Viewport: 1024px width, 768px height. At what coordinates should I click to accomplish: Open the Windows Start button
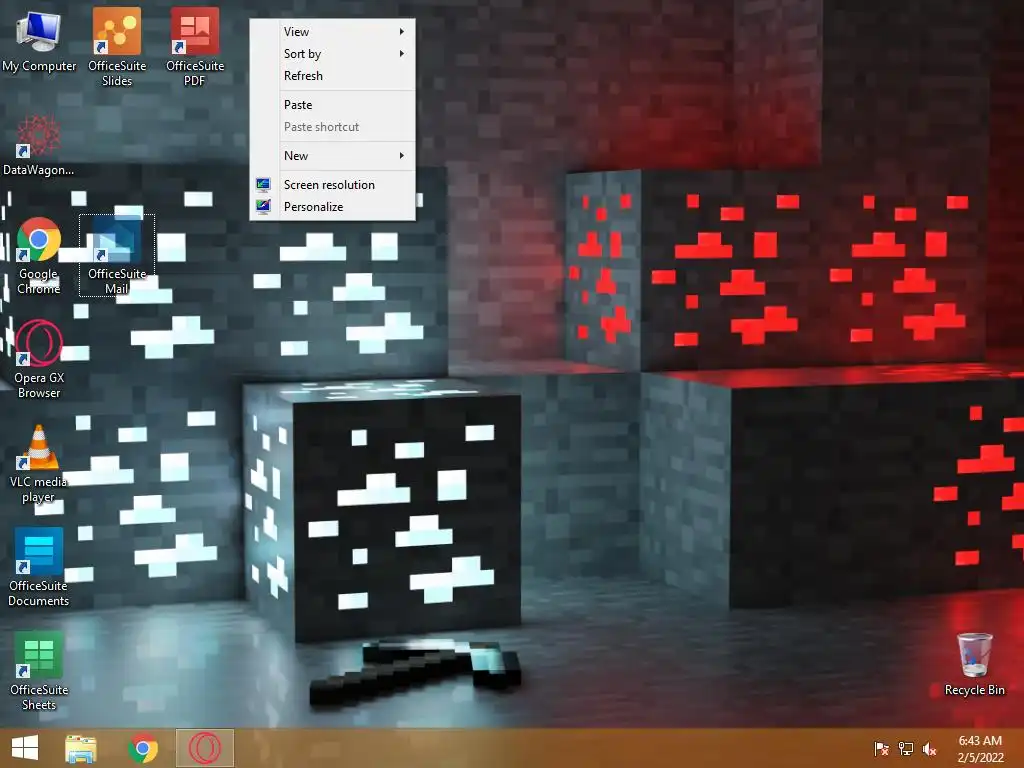click(25, 748)
